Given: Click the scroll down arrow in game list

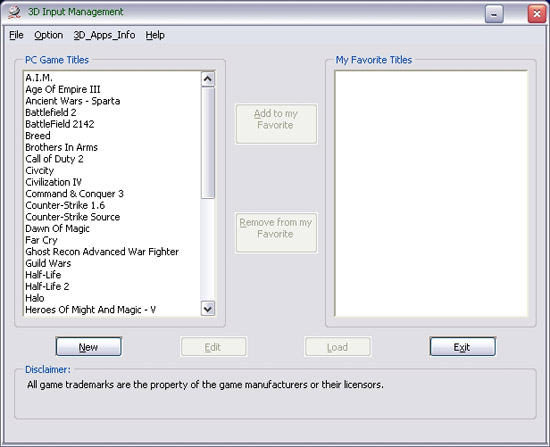Looking at the screenshot, I should pyautogui.click(x=208, y=309).
